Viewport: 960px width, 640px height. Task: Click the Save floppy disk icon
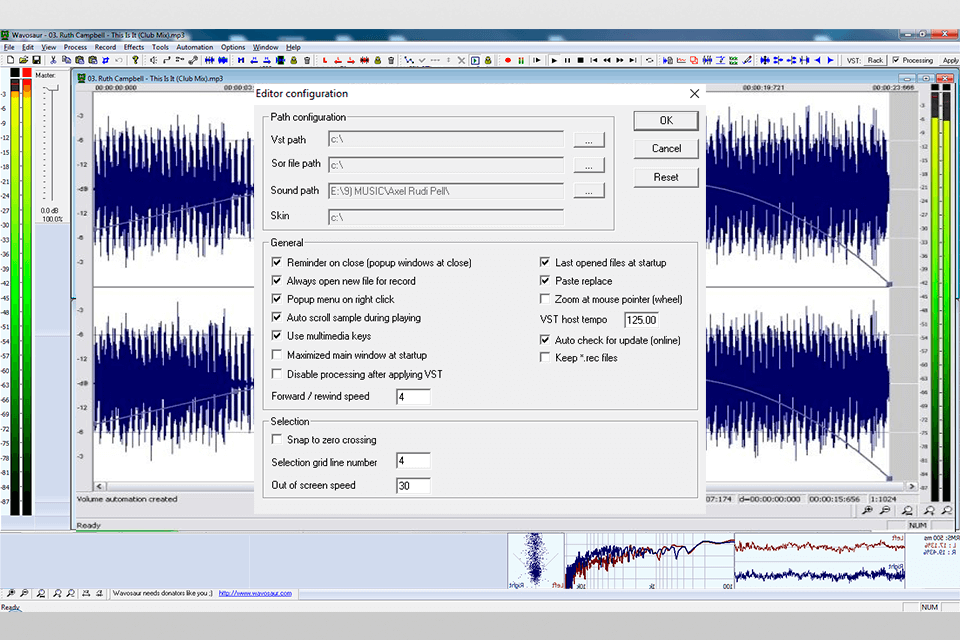point(36,60)
